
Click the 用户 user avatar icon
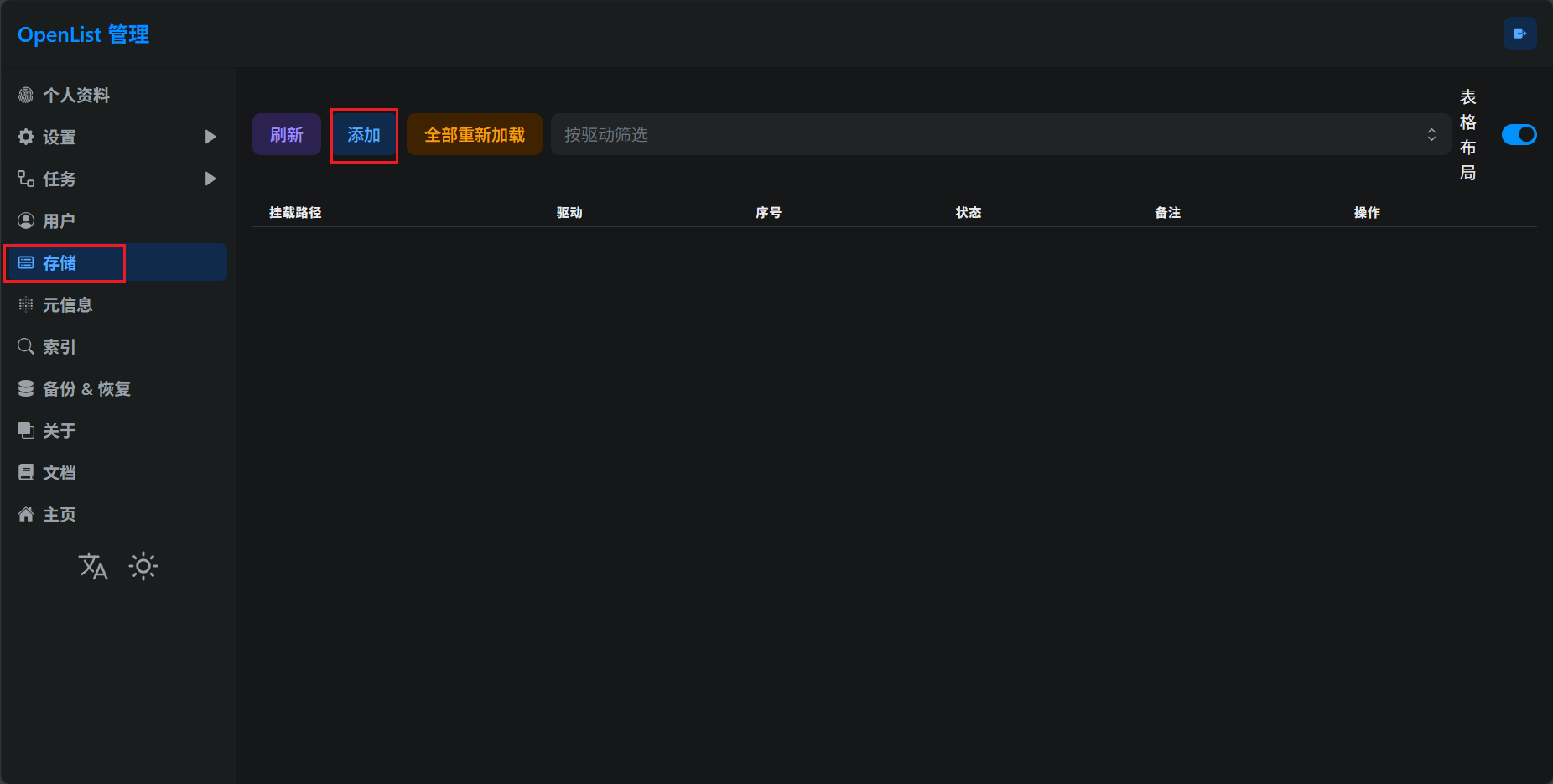26,221
